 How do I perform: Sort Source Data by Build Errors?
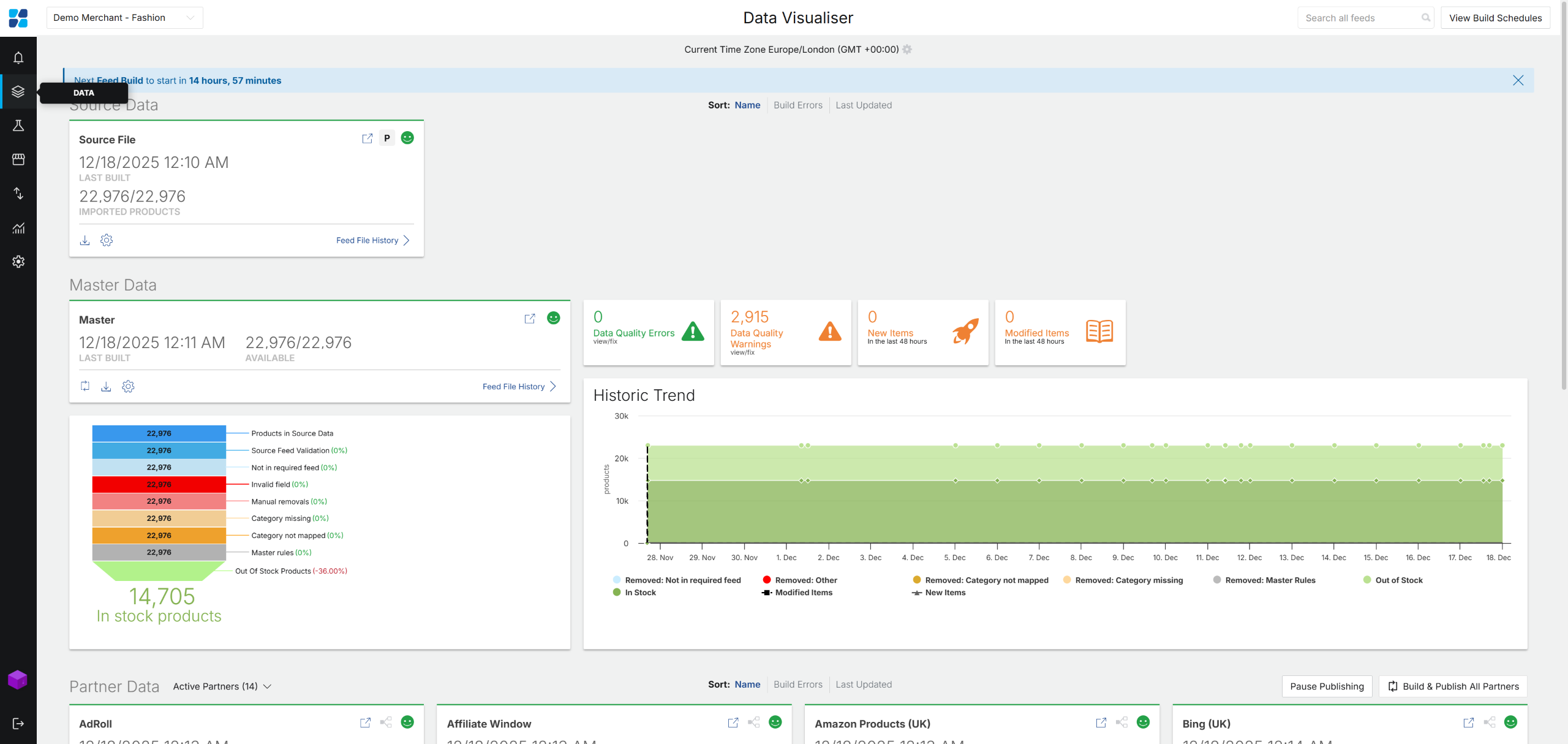(797, 105)
